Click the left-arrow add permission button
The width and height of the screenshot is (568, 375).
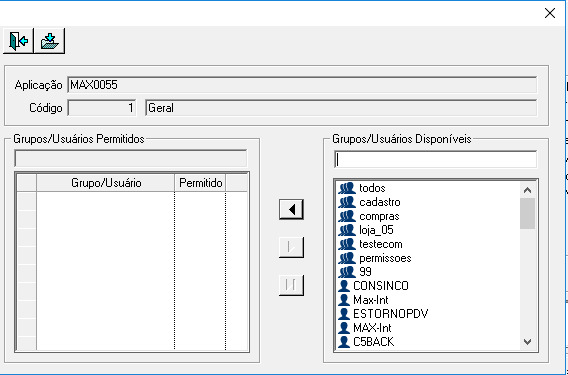(291, 209)
